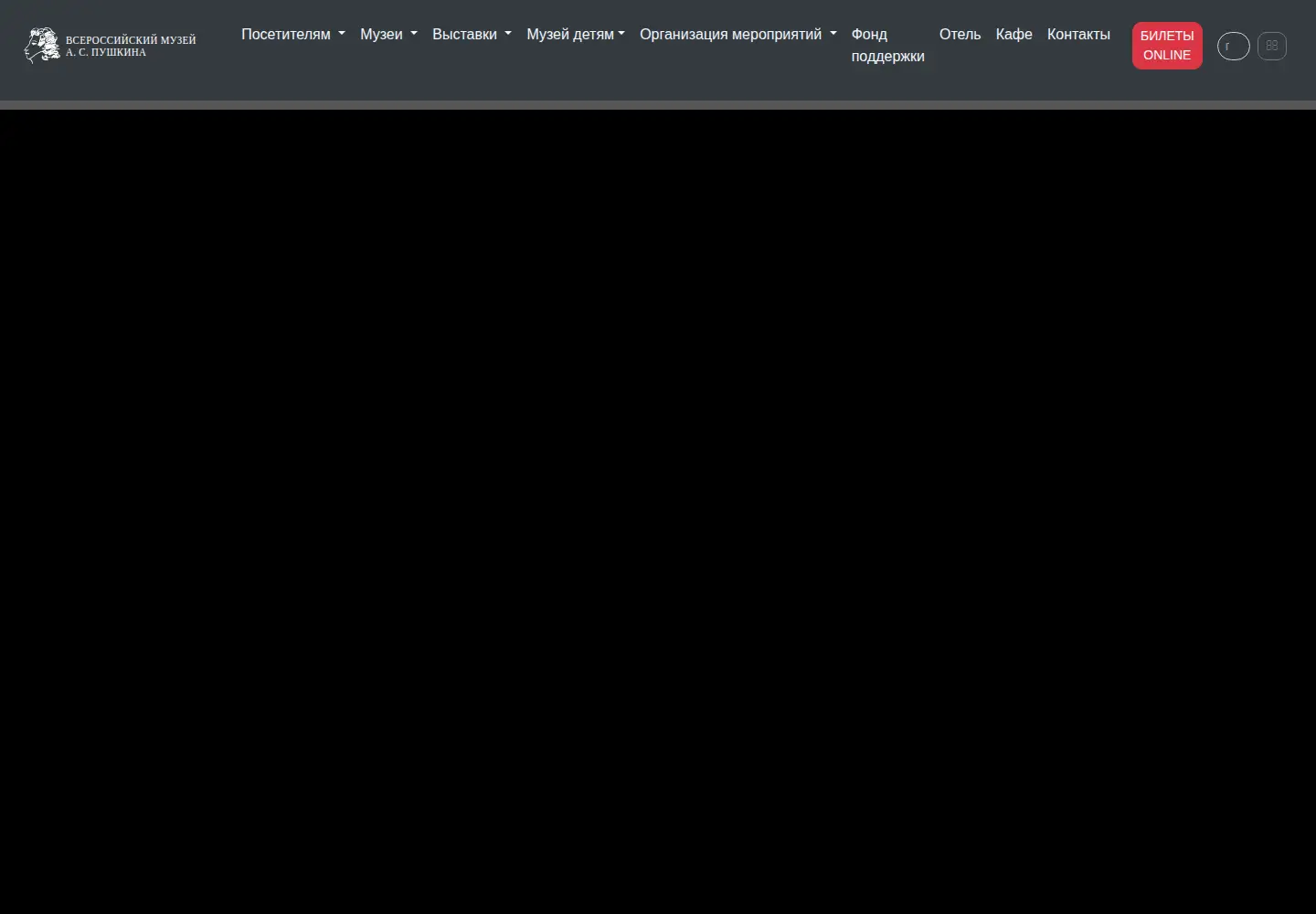Open the round search button
Viewport: 1316px width, 914px height.
[1233, 46]
